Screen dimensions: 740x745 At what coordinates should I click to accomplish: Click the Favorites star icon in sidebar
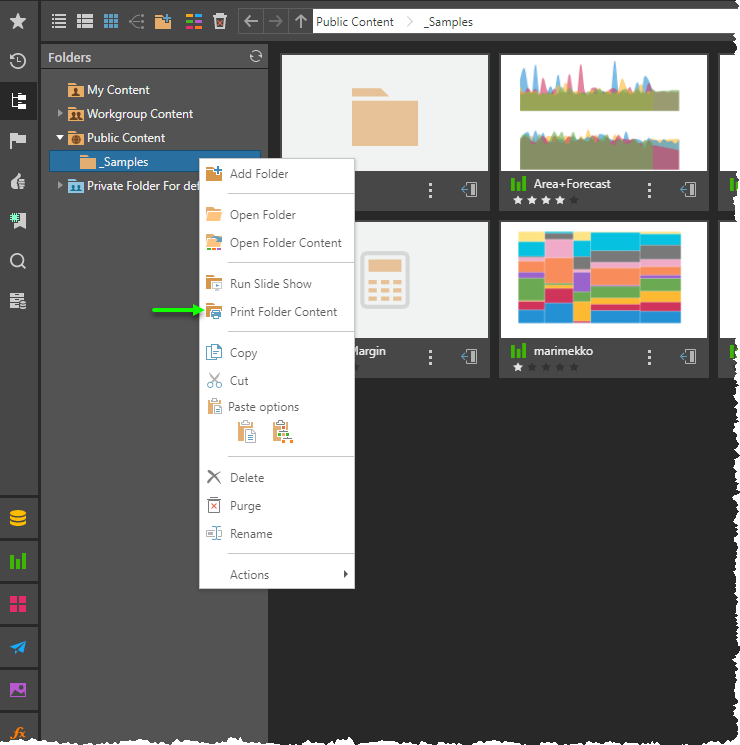[18, 21]
